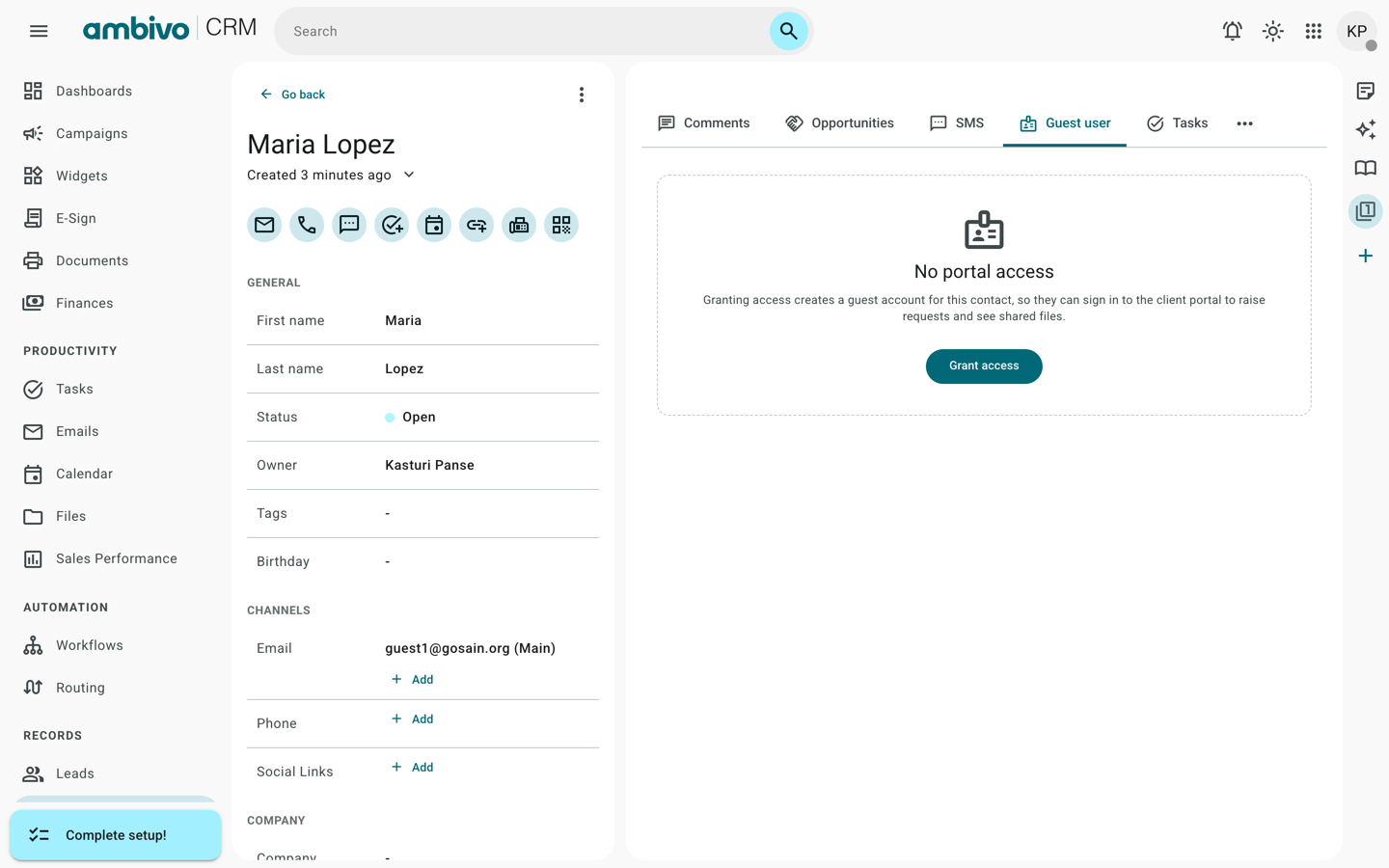Start a call with the phone icon
The height and width of the screenshot is (868, 1389).
click(x=307, y=225)
